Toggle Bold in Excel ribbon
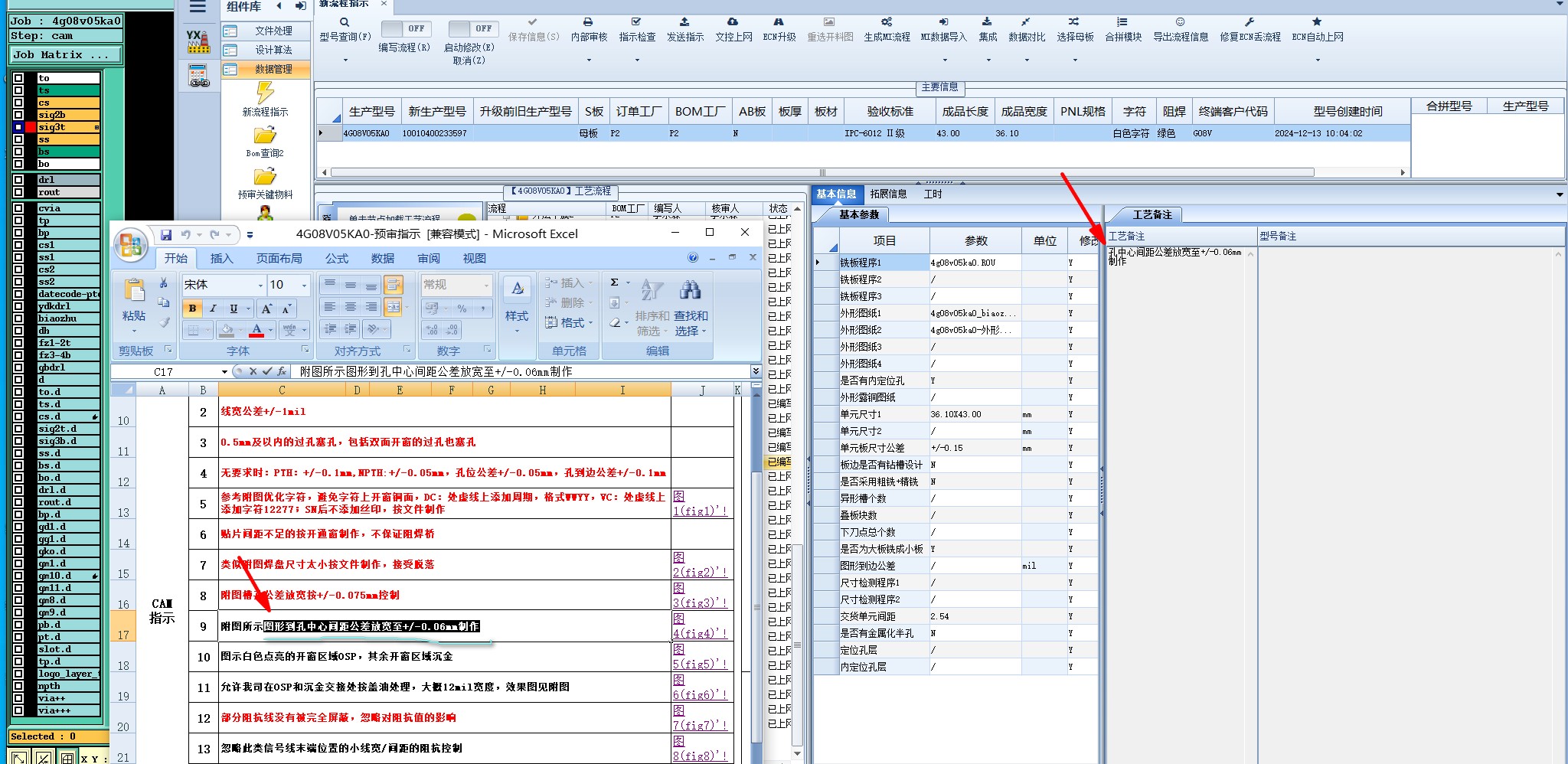 coord(192,309)
